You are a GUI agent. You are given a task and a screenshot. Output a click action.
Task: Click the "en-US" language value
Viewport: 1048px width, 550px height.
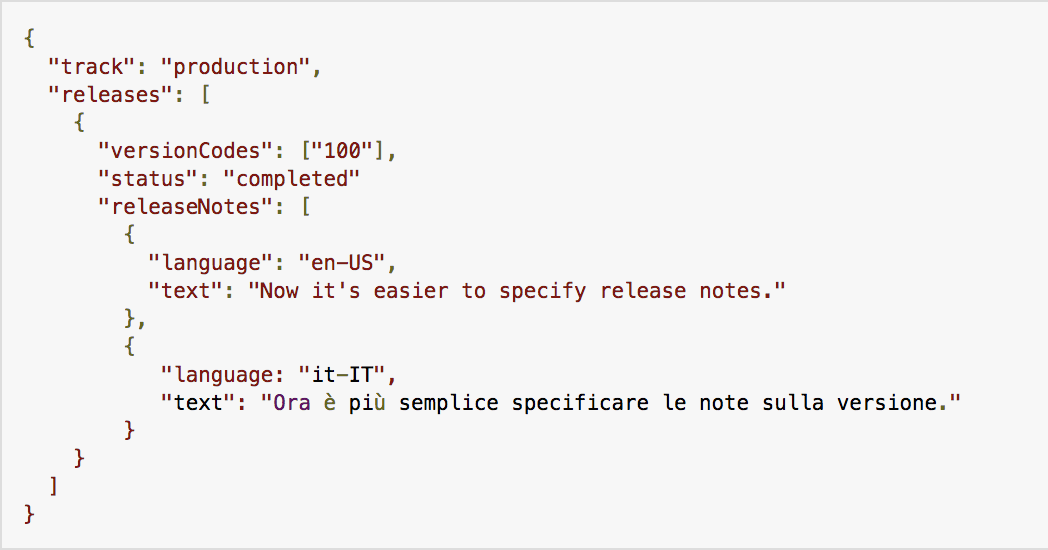click(342, 263)
